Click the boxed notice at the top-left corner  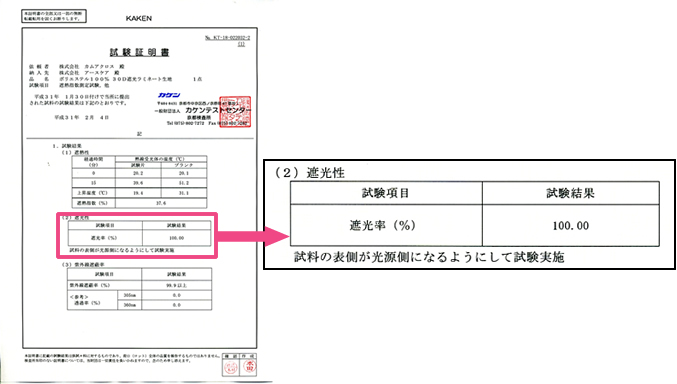[54, 16]
